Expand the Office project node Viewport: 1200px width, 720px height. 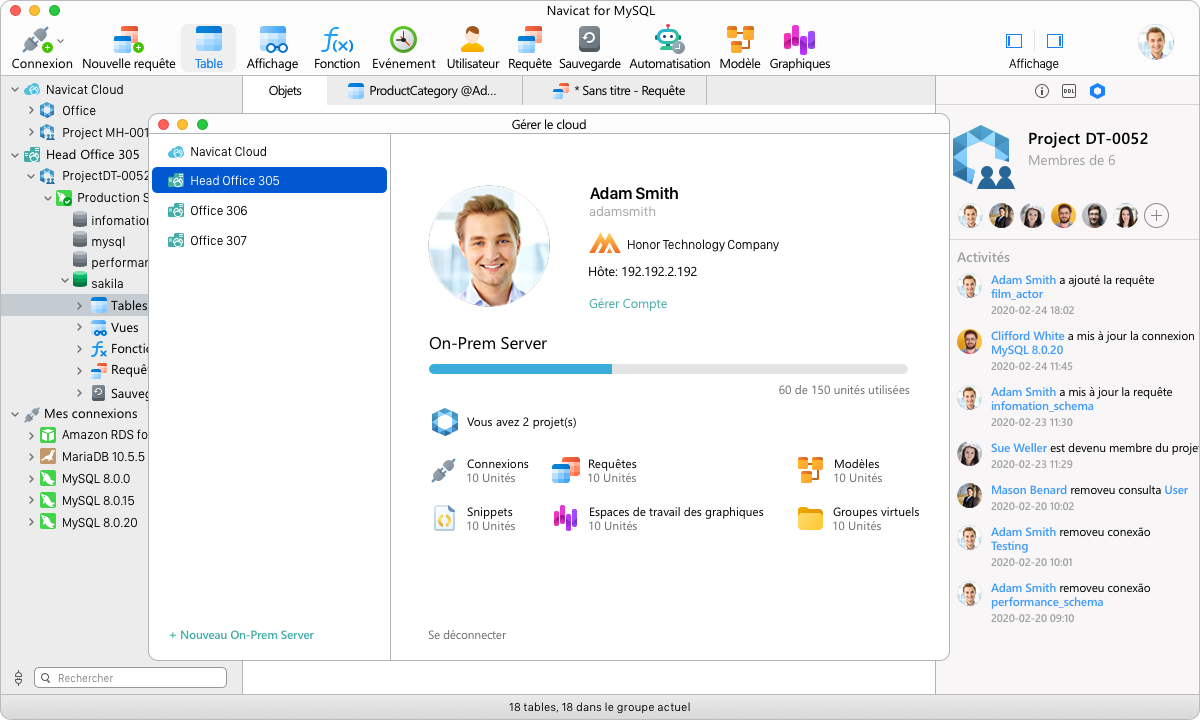point(31,111)
